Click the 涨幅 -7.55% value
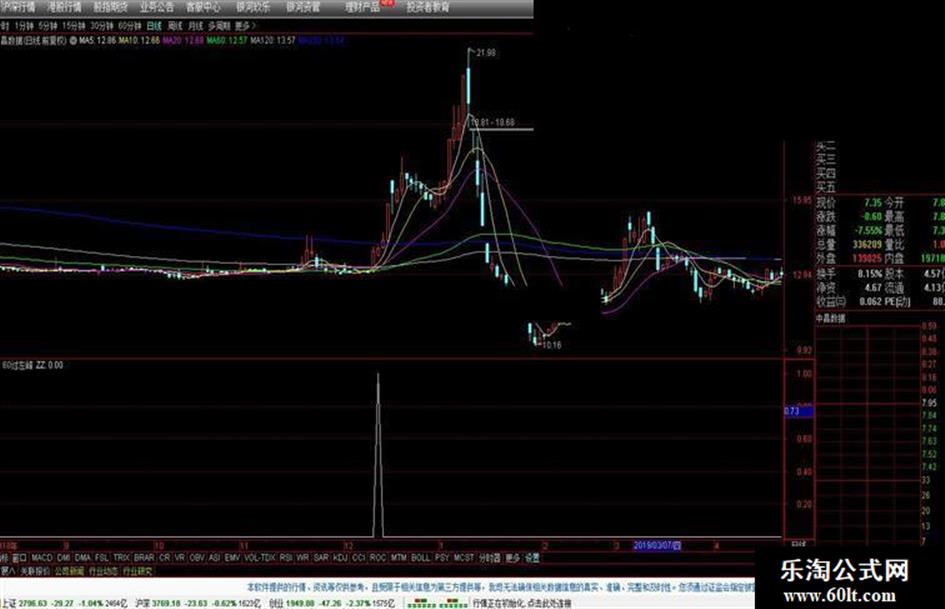 (x=868, y=230)
